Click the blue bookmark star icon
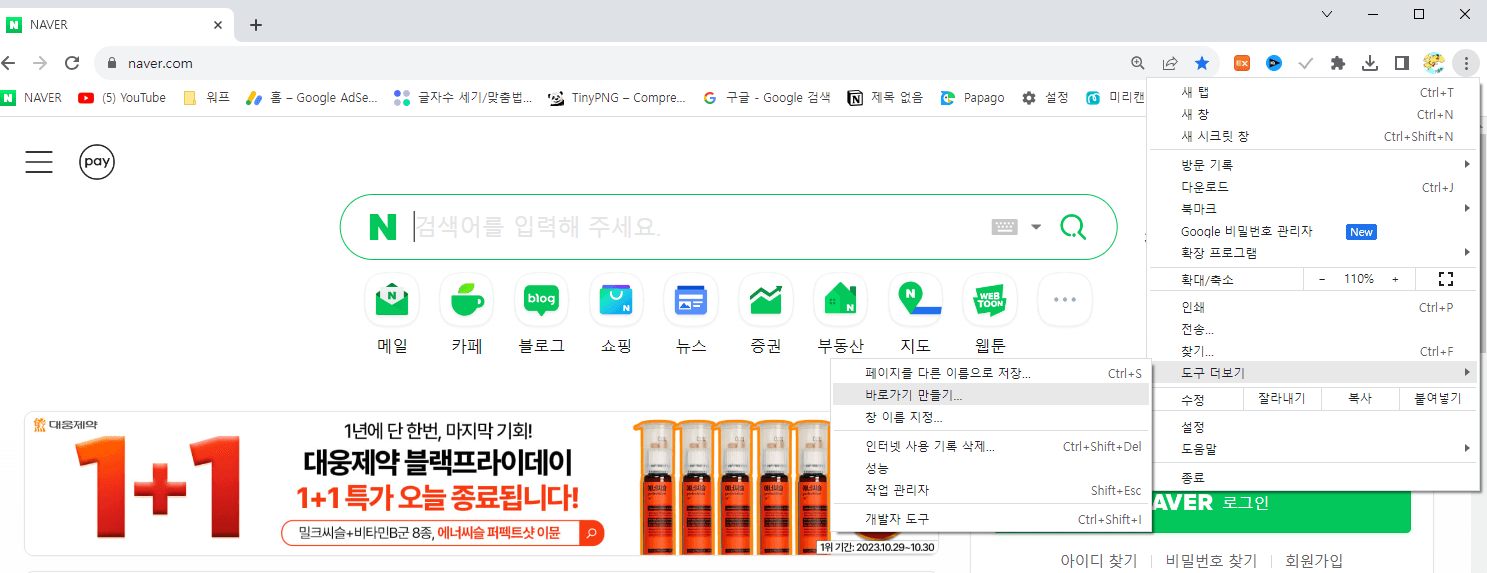The width and height of the screenshot is (1487, 573). [x=1202, y=63]
